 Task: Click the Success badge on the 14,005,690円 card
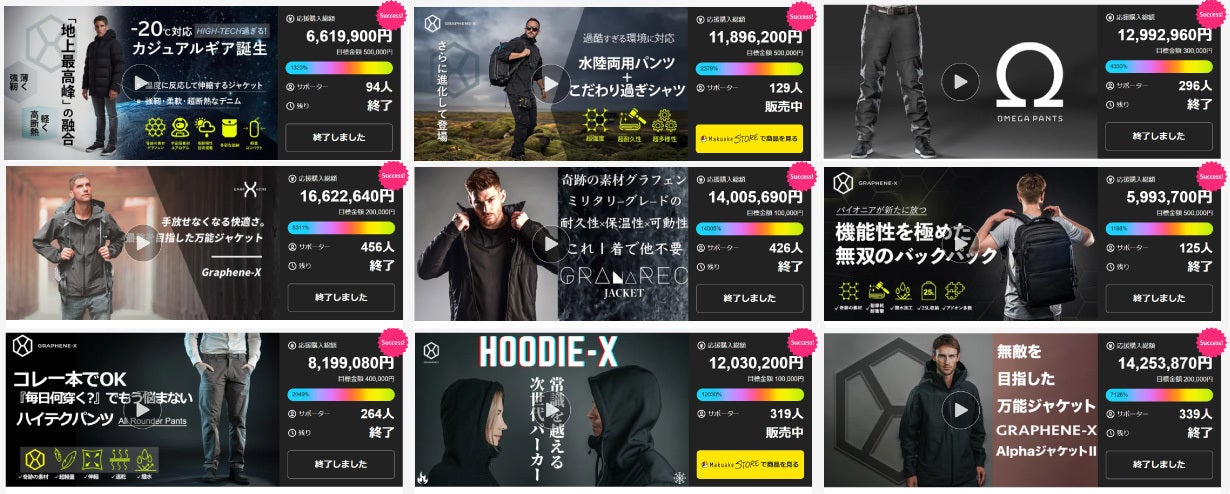(x=802, y=178)
